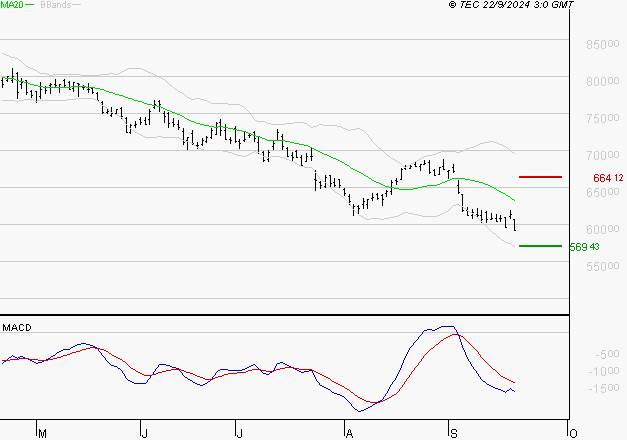
Task: Click the S month marker on time axis
Action: [x=453, y=434]
